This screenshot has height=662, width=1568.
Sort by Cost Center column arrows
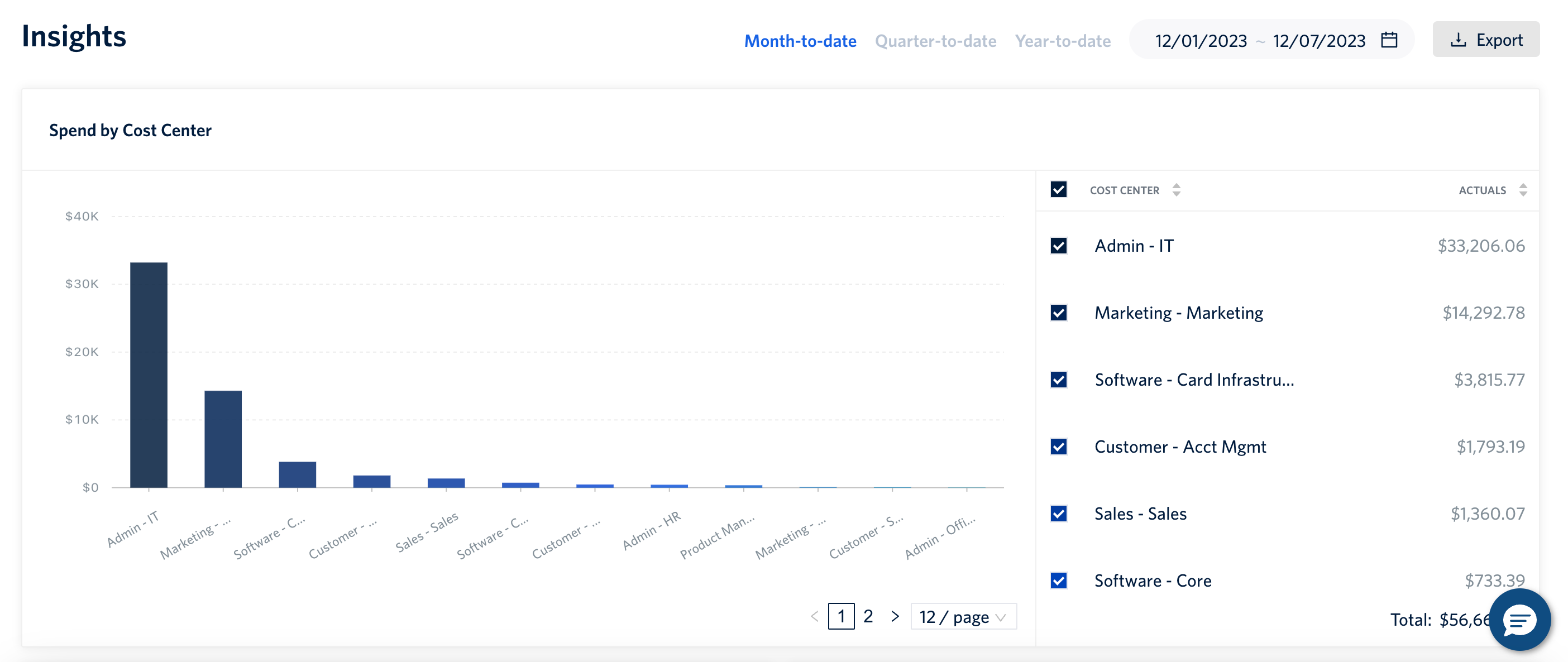(1176, 190)
